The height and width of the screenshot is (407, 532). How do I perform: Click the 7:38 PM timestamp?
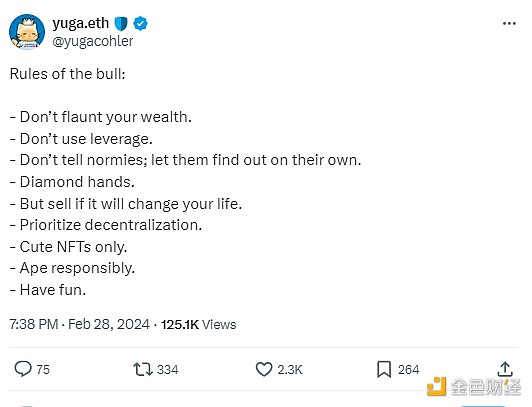coord(34,324)
